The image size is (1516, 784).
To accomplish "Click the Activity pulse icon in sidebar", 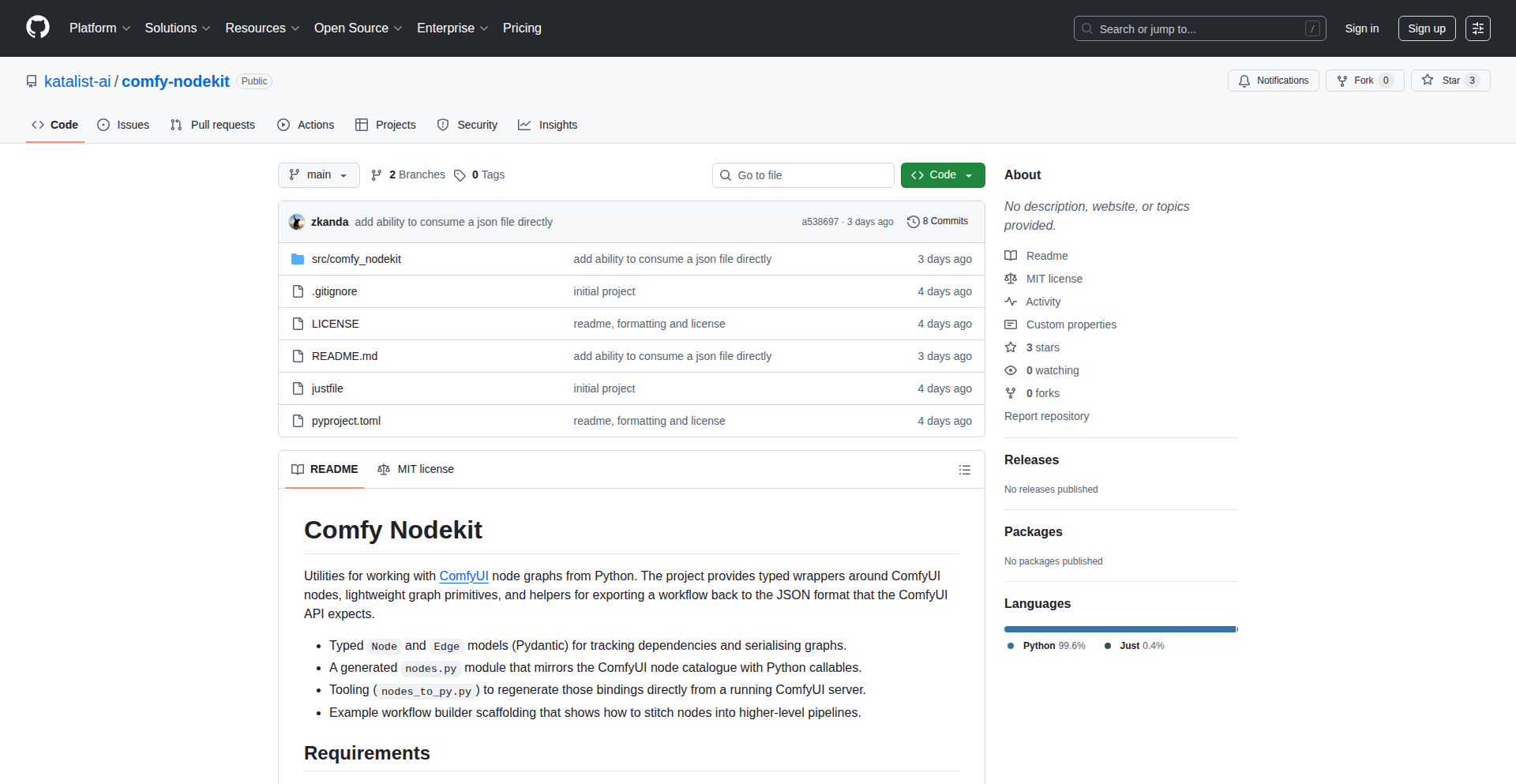I will (x=1011, y=301).
